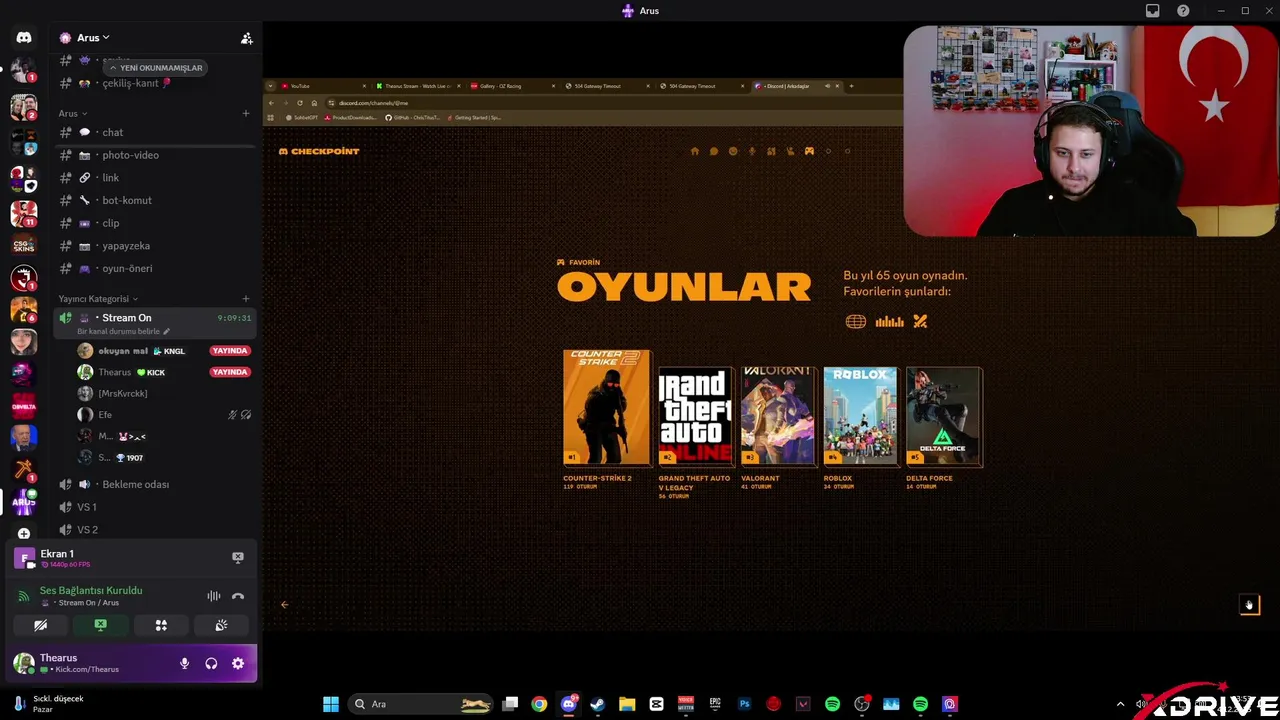Viewport: 1280px width, 720px height.
Task: Watch Thearus's YAYINDA stream badge
Action: [x=230, y=372]
